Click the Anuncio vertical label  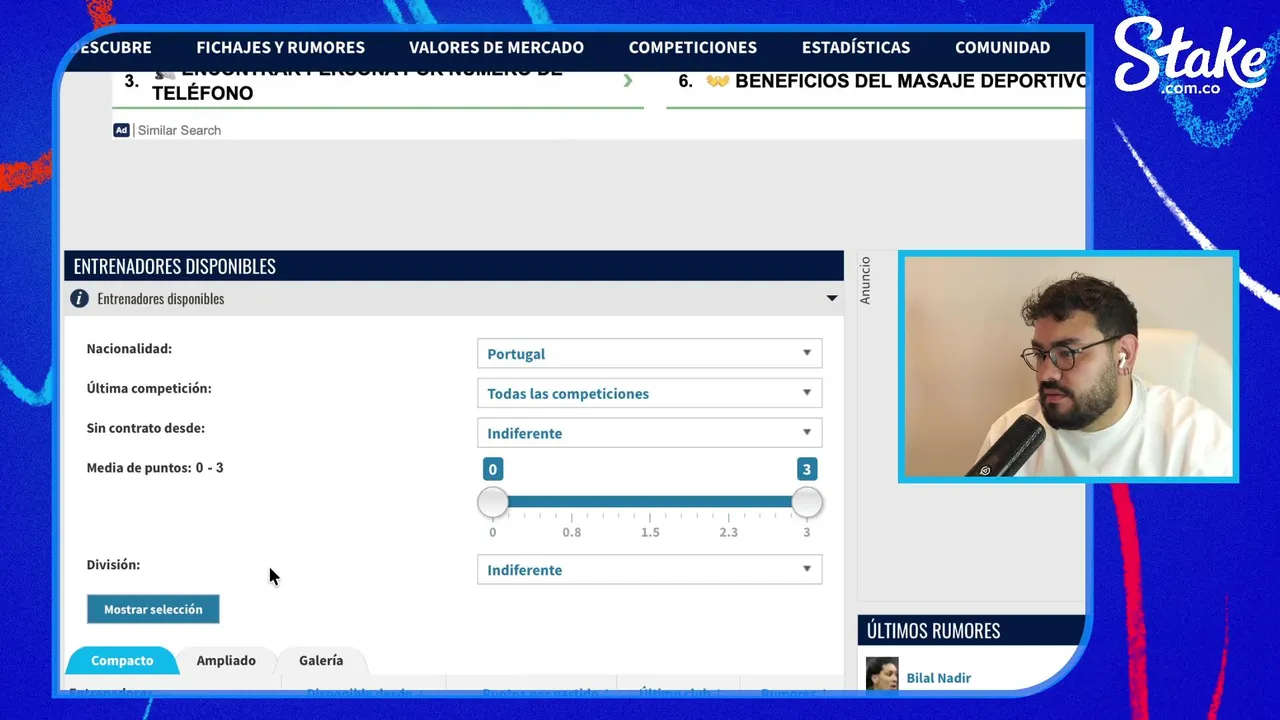[865, 280]
